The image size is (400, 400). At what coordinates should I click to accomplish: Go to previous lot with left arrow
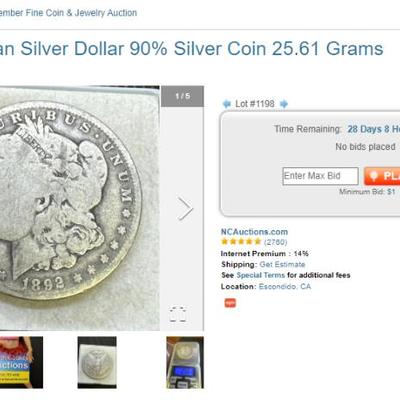tap(227, 104)
